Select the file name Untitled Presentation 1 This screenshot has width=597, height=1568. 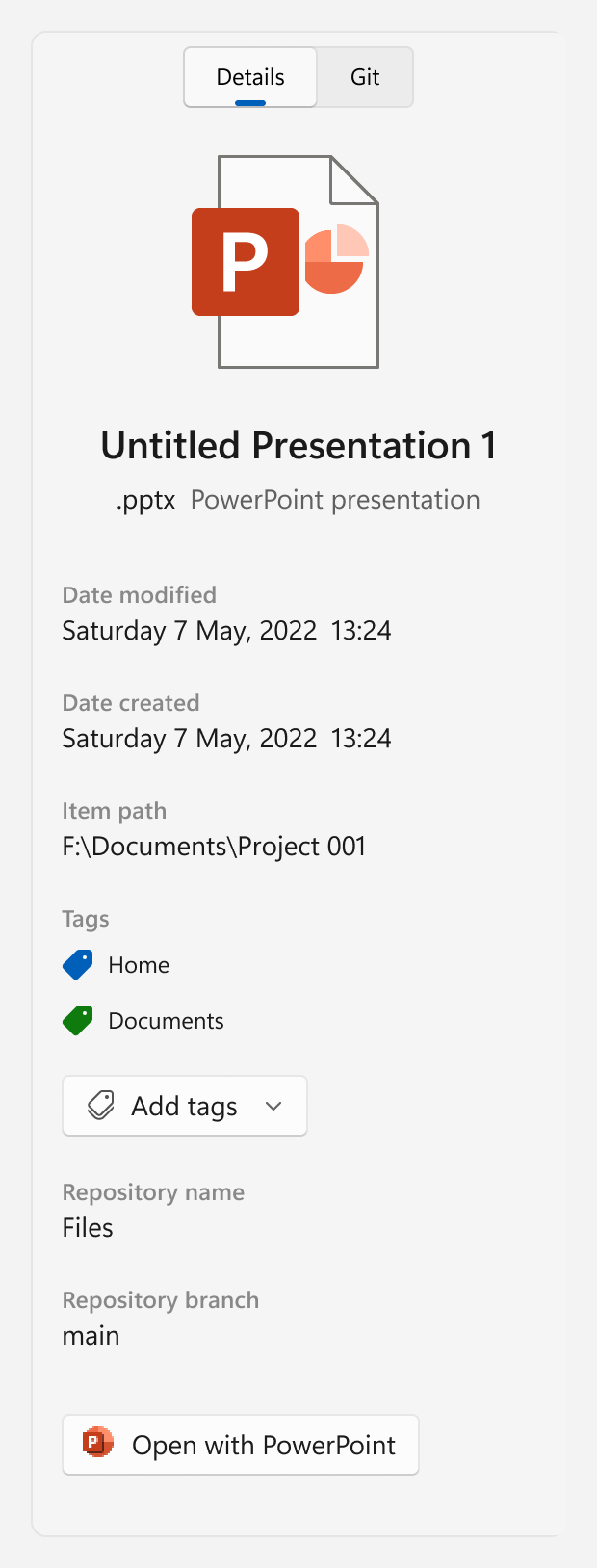298,445
